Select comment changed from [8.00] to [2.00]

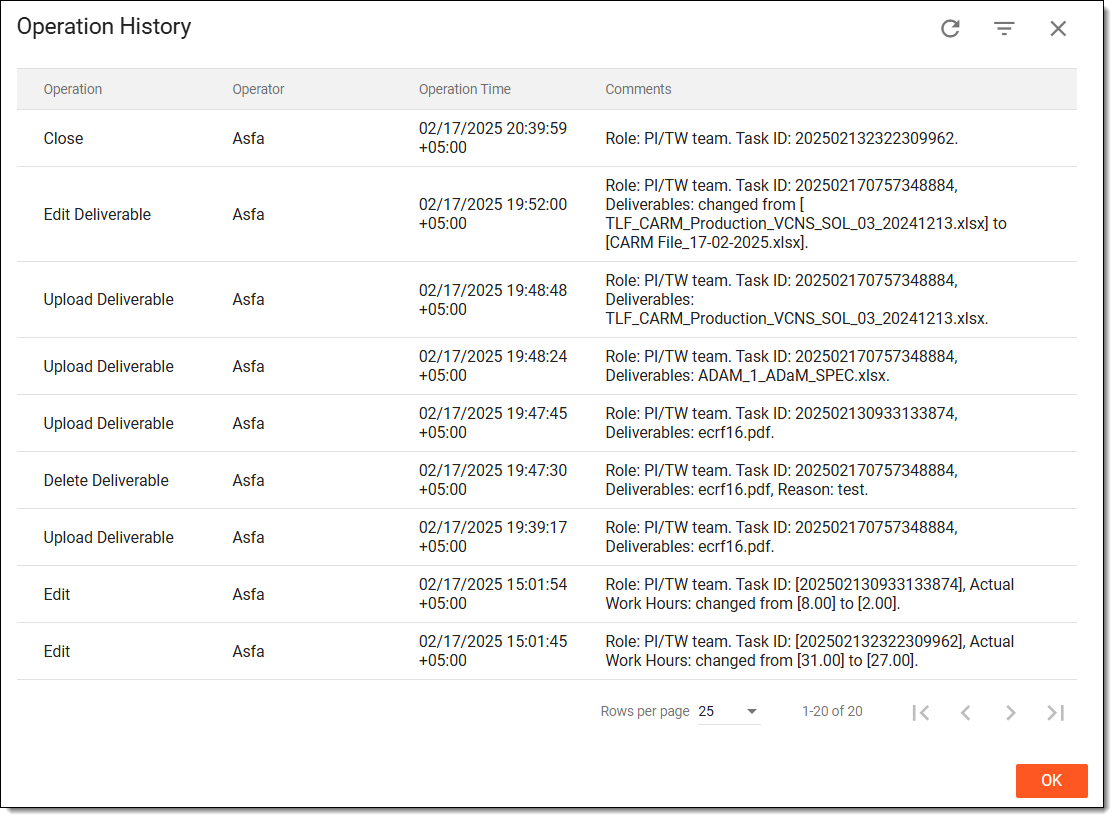(809, 594)
